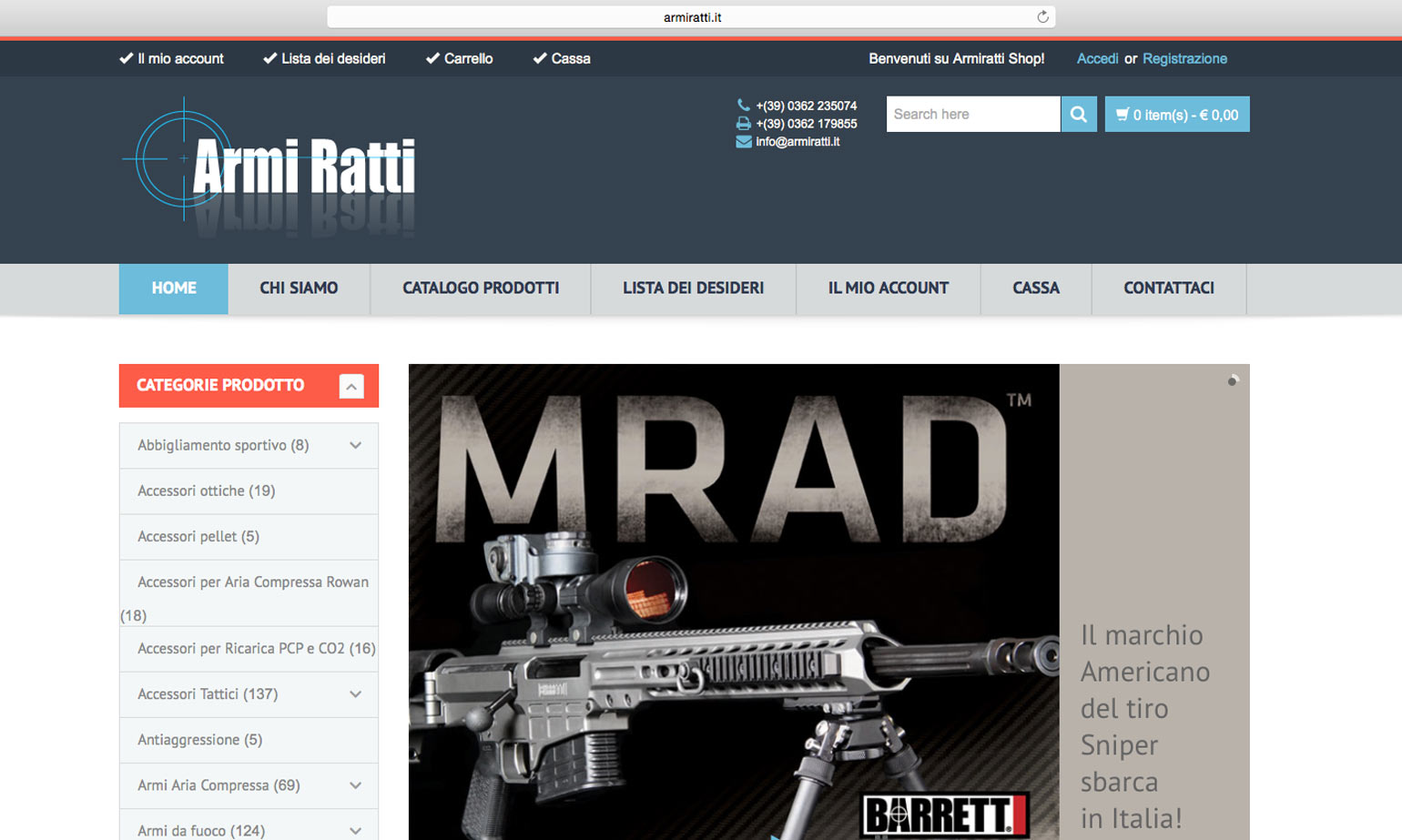
Task: Click the Barrett brand logo on banner
Action: pos(943,814)
